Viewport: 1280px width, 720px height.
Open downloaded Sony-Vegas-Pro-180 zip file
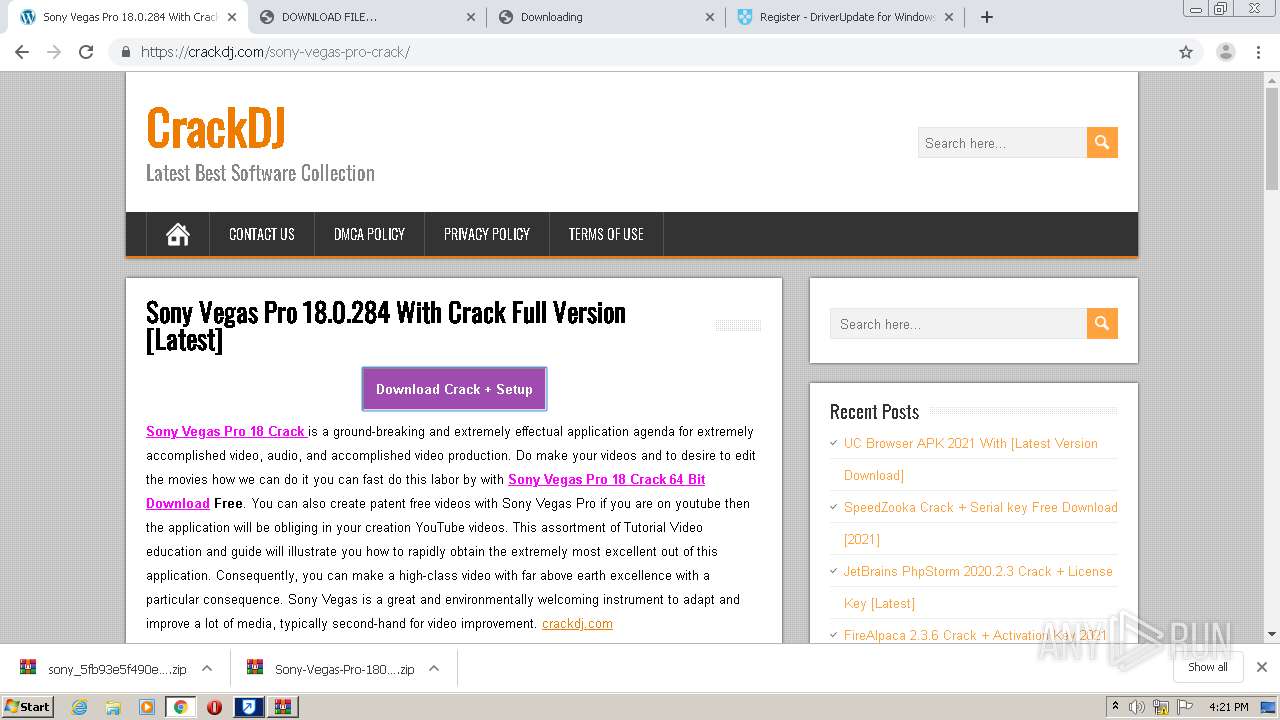[x=331, y=669]
